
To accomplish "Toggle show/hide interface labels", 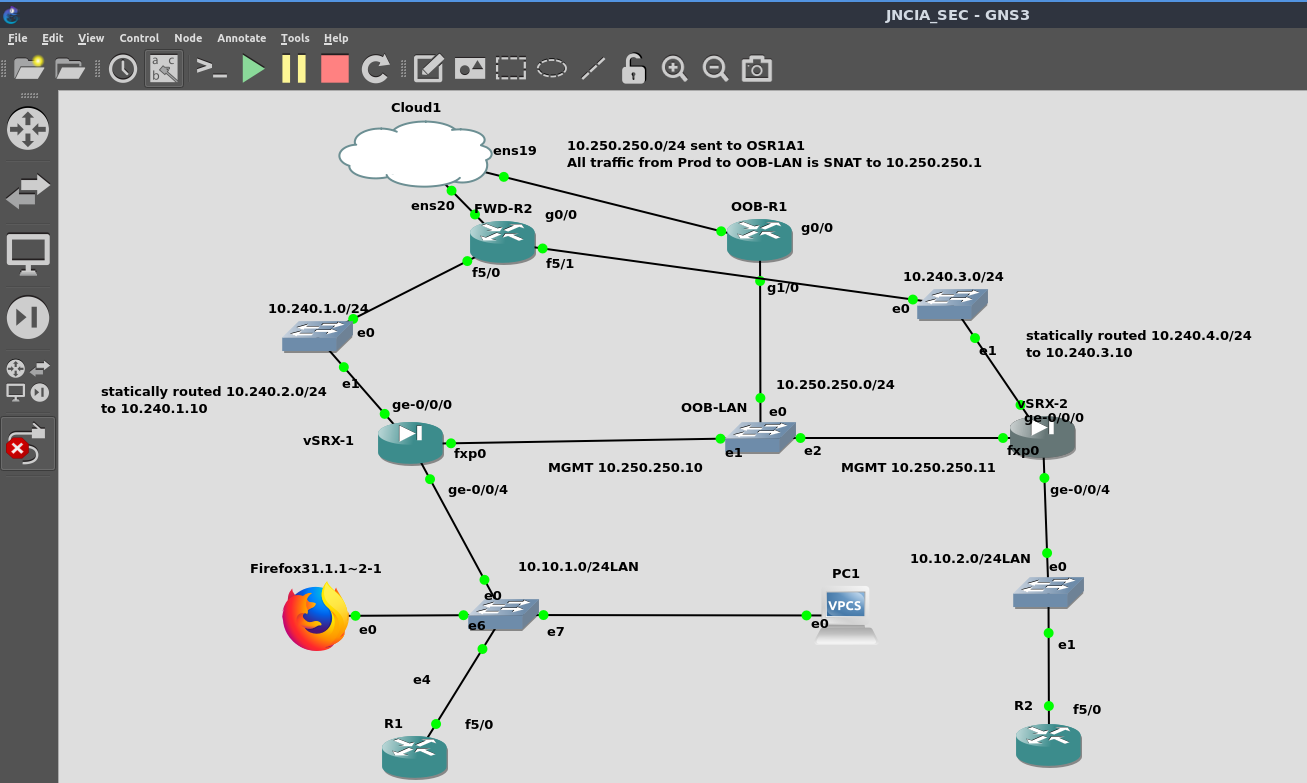I will [163, 69].
